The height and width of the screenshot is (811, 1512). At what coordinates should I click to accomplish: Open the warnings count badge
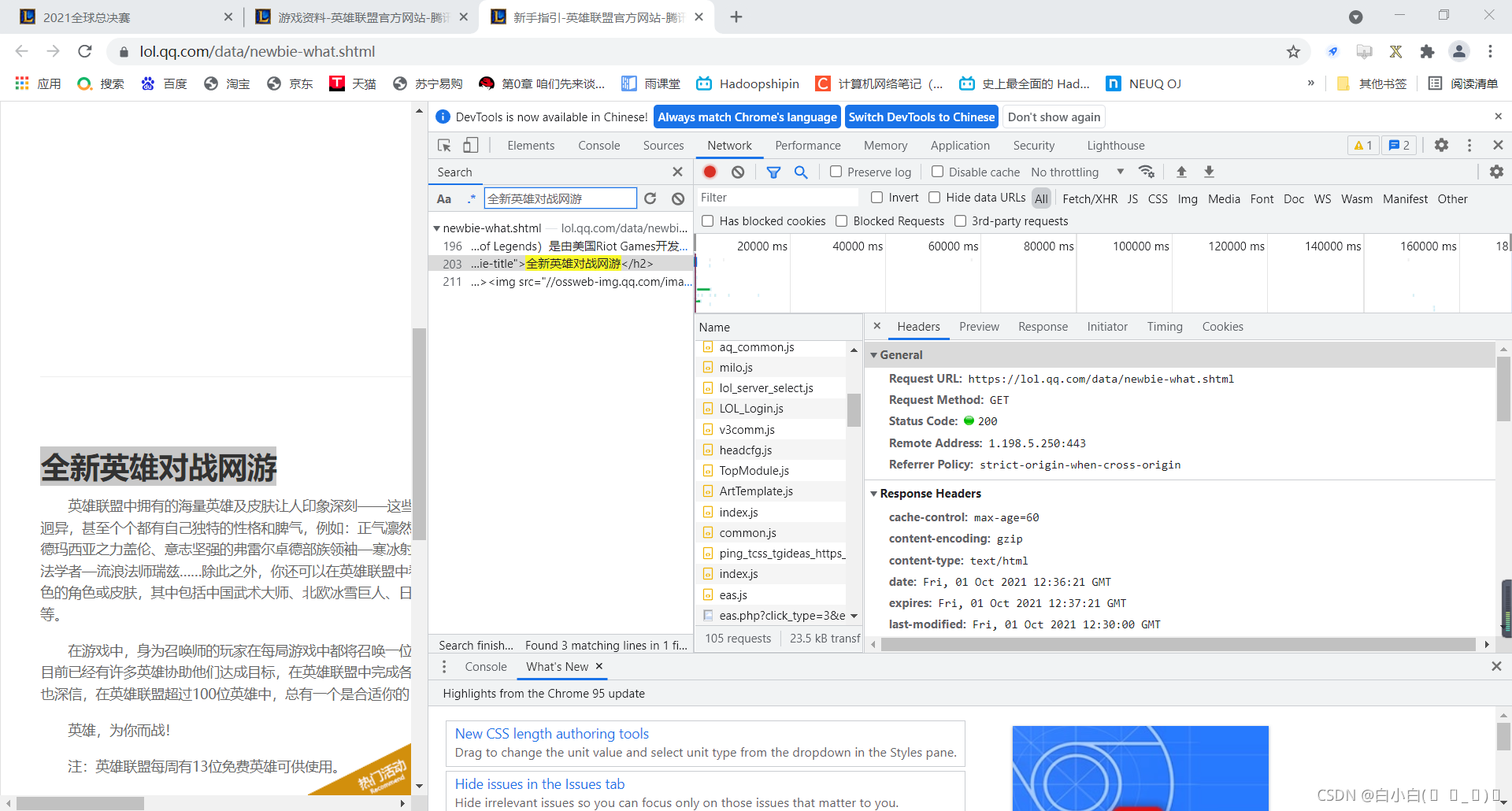tap(1363, 145)
